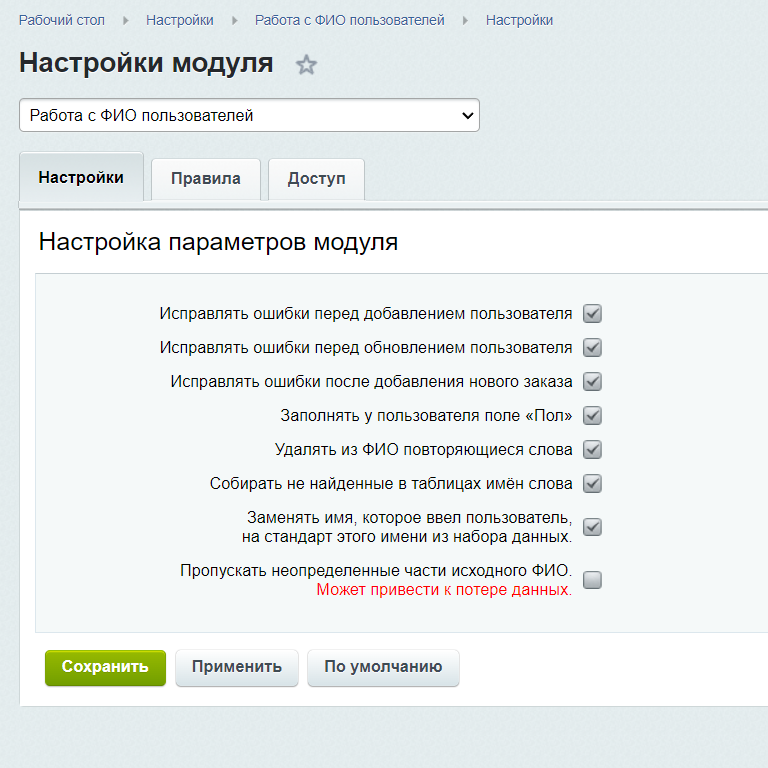Toggle collecting words not found in tables
The height and width of the screenshot is (768, 768).
(592, 484)
